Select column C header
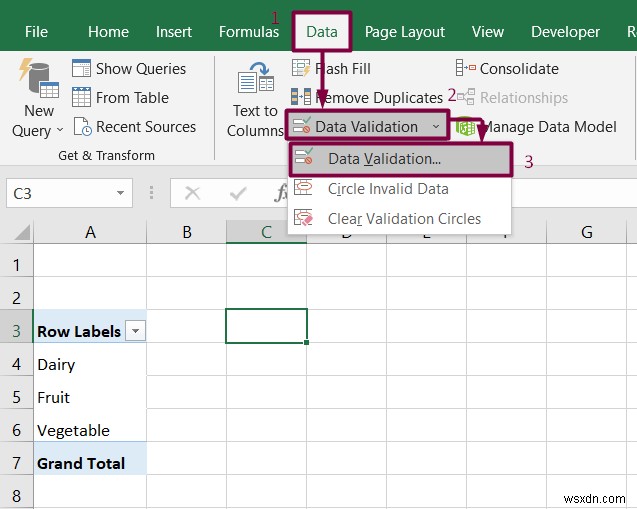This screenshot has width=637, height=509. [266, 232]
